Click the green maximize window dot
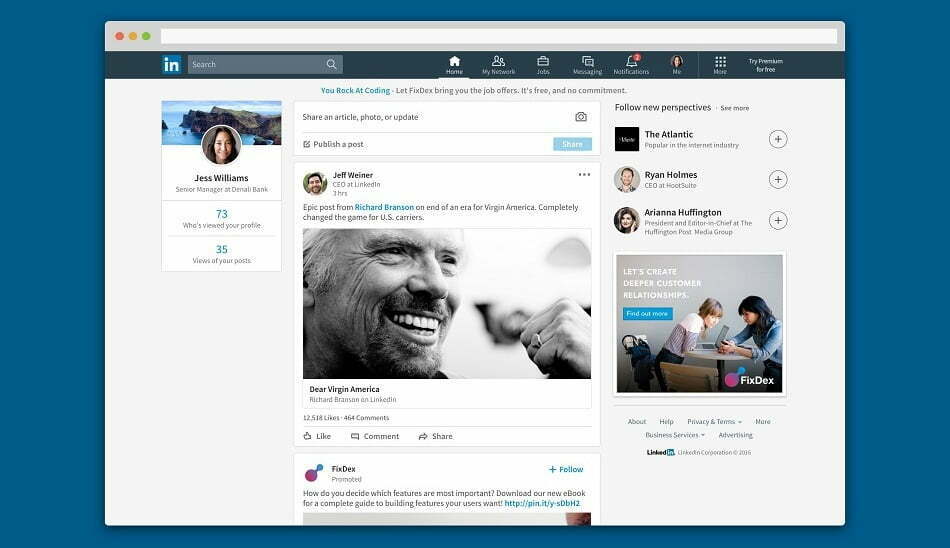The height and width of the screenshot is (548, 950). [x=146, y=36]
